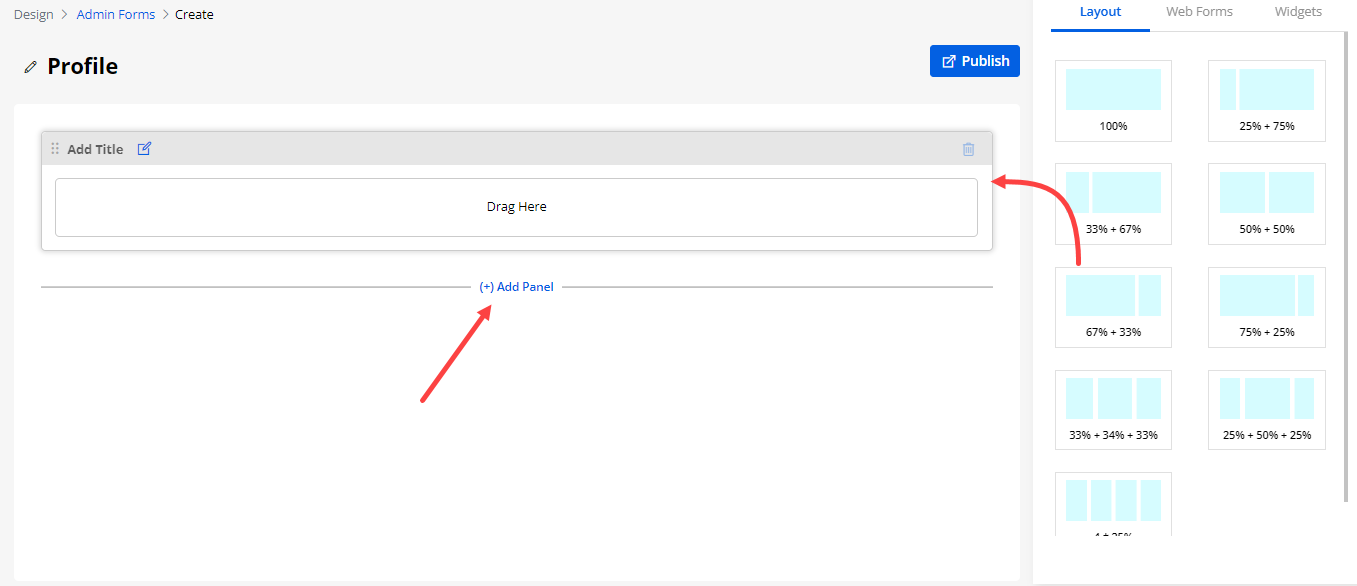Screen dimensions: 1357x586
Task: Switch to the Web Forms tab
Action: [1199, 12]
